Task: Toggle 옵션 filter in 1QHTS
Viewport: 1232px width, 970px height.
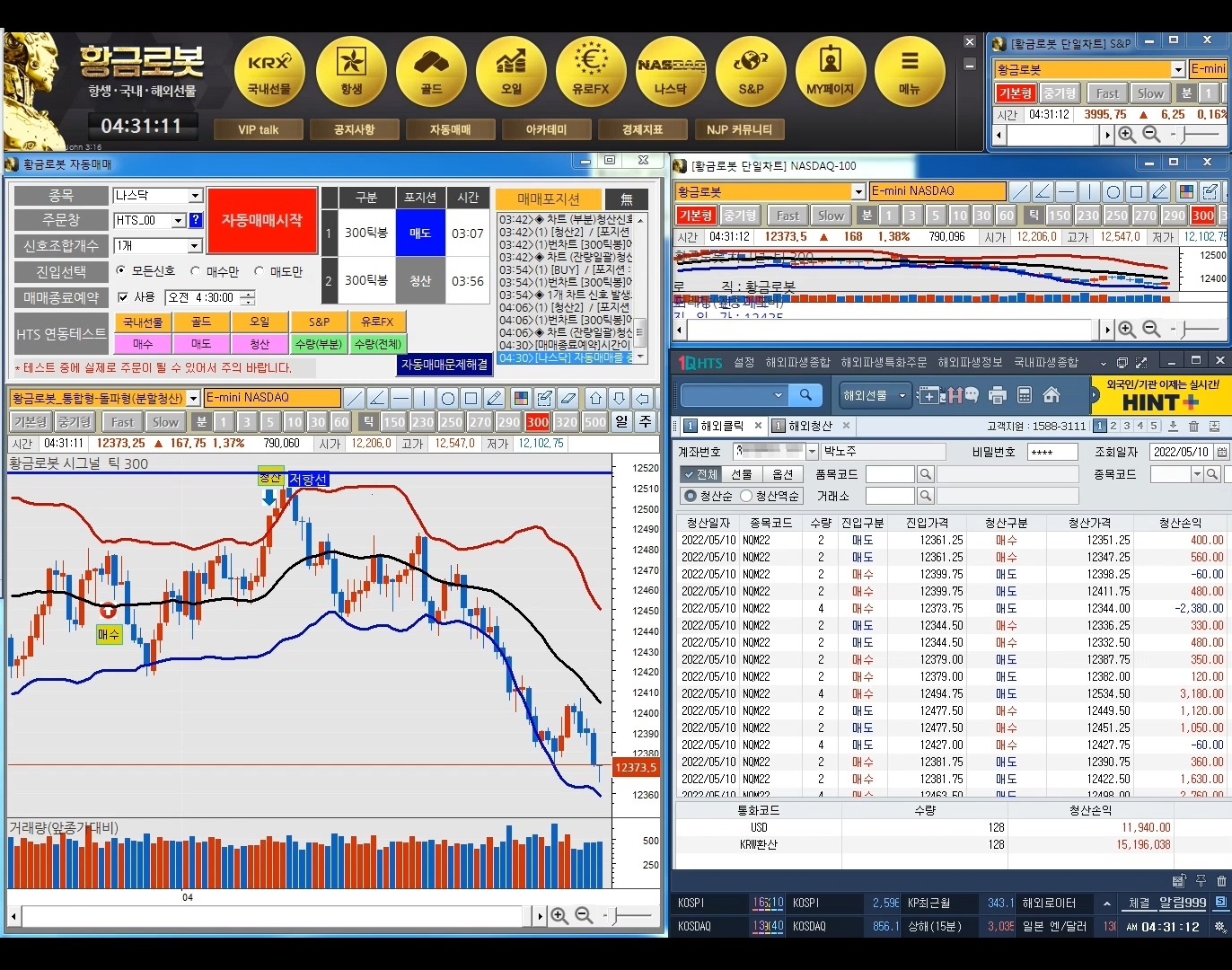Action: [783, 474]
